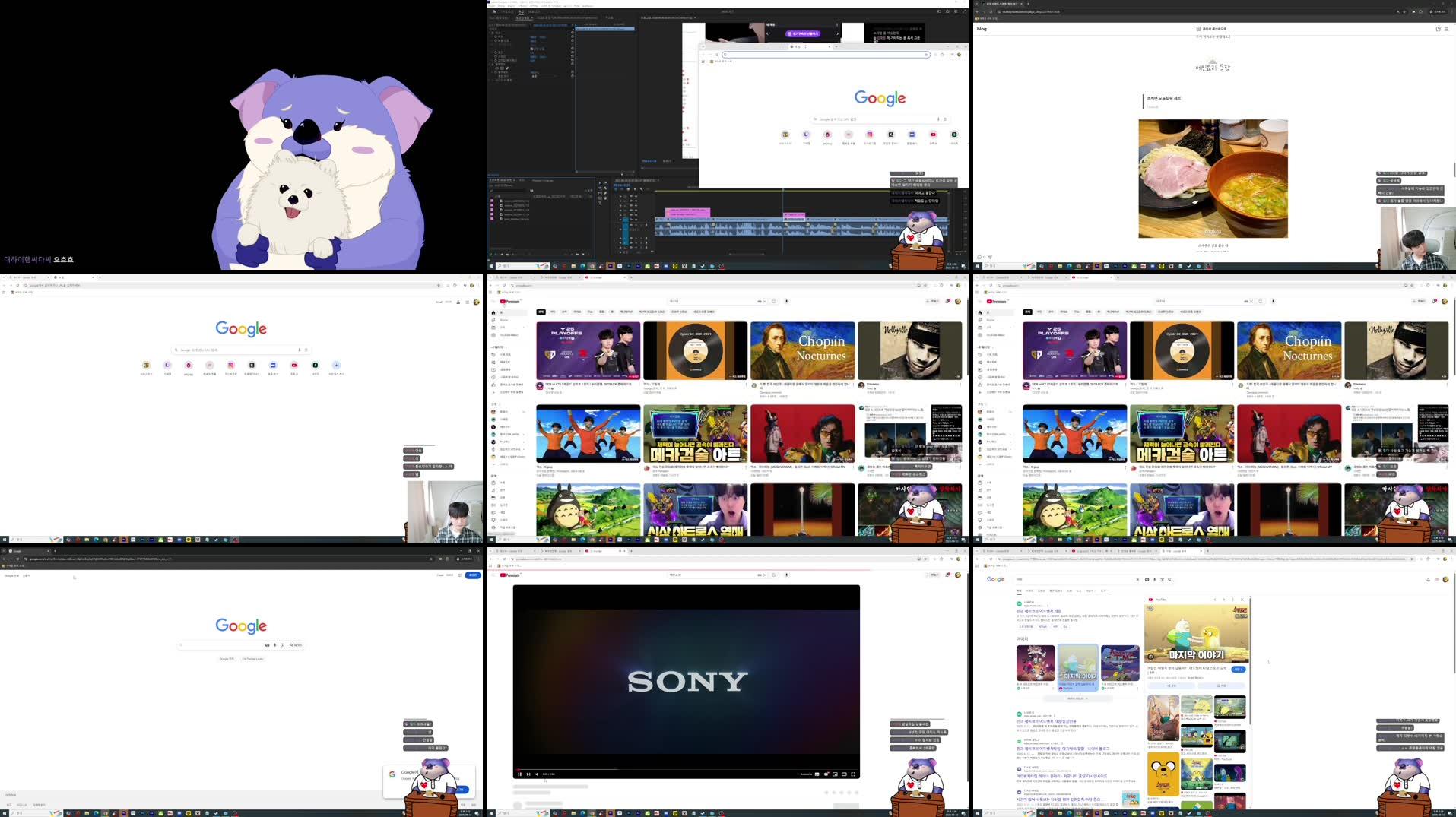Select the 전체 tab in Google results
1456x817 pixels.
click(1019, 591)
